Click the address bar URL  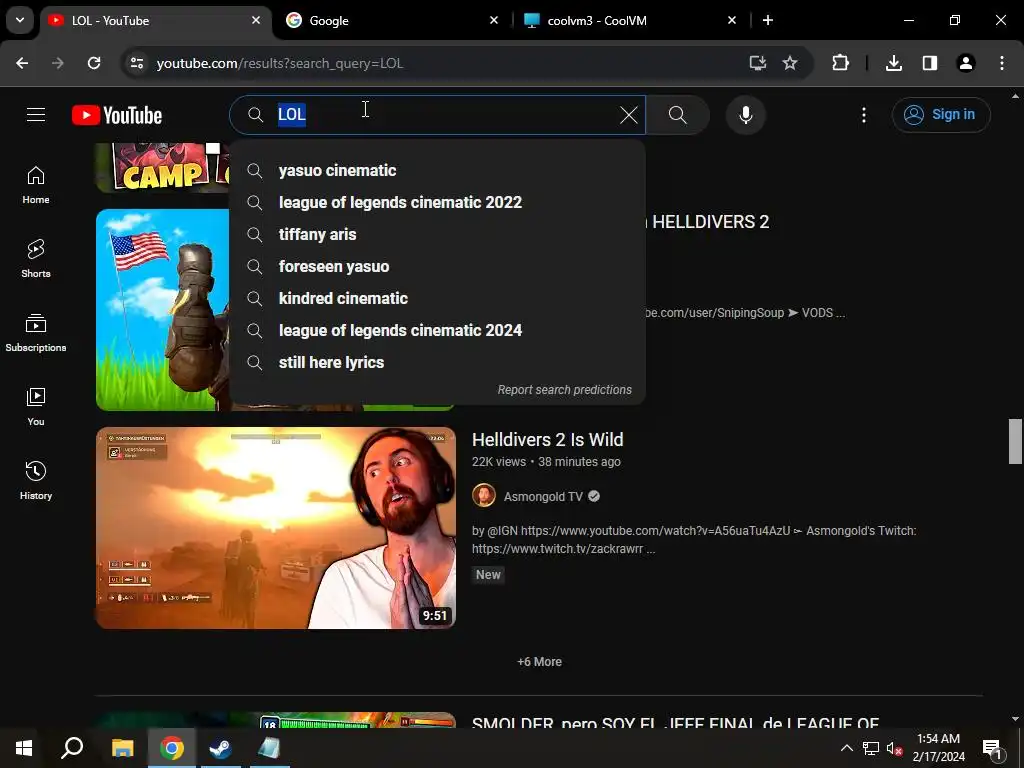point(280,63)
